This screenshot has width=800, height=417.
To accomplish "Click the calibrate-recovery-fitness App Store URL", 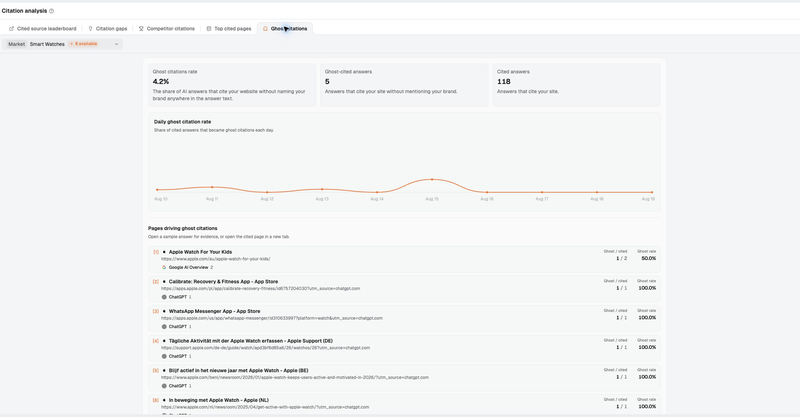I will pos(261,288).
